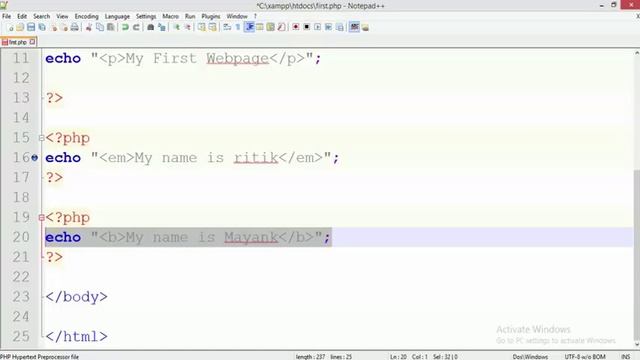The height and width of the screenshot is (360, 640).
Task: Click the Open file toolbar icon
Action: pyautogui.click(x=20, y=27)
